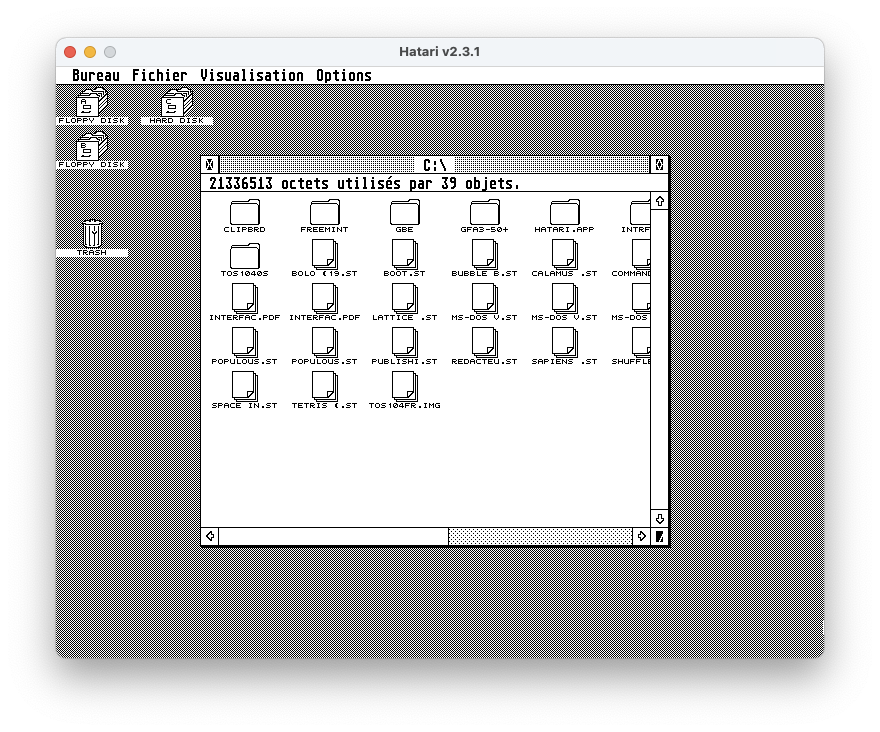
Task: Select the GBE folder
Action: (x=405, y=216)
